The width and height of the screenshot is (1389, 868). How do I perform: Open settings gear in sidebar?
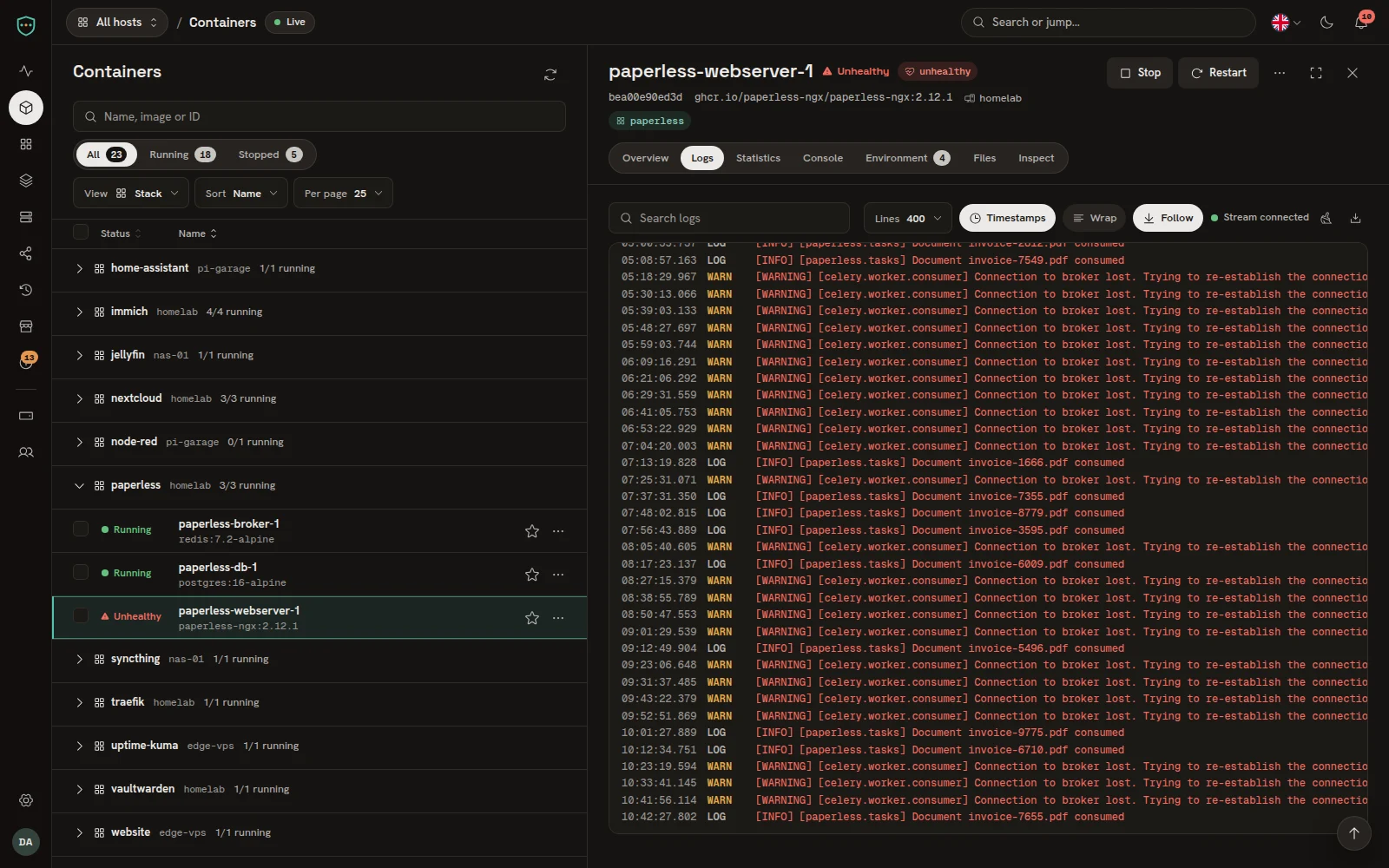tap(26, 800)
